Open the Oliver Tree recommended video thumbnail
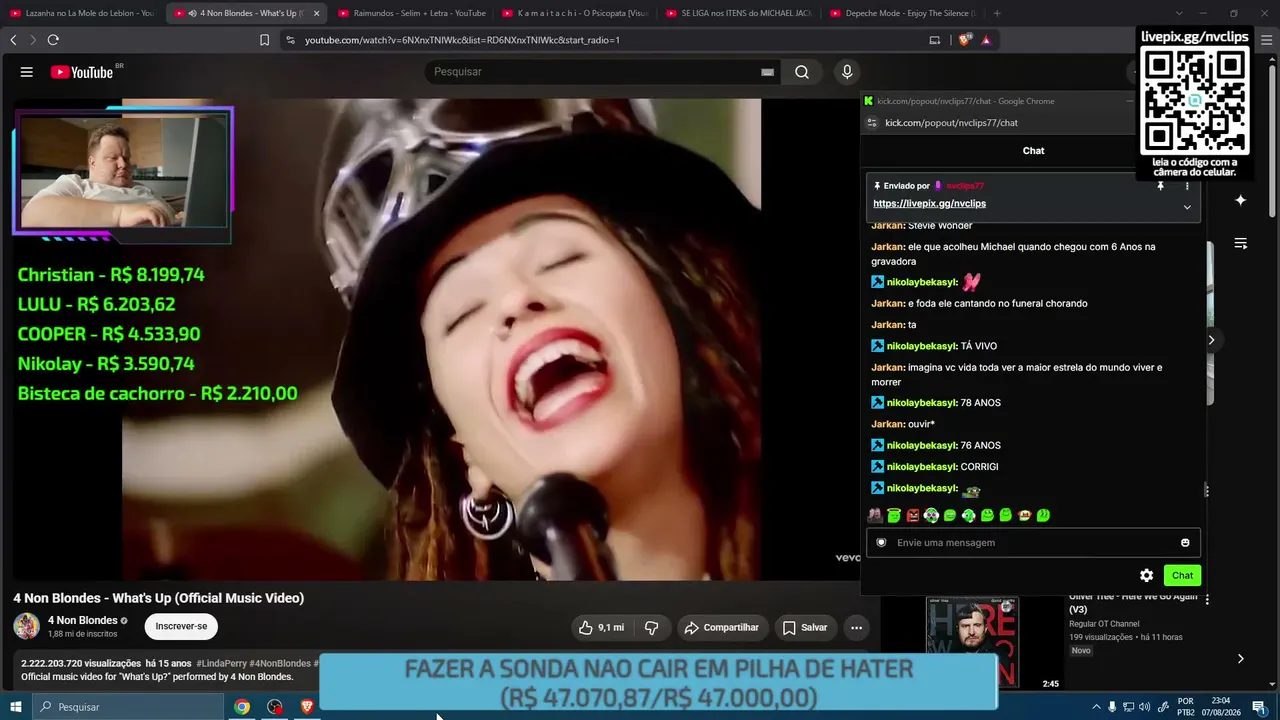This screenshot has height=720, width=1280. pyautogui.click(x=972, y=642)
